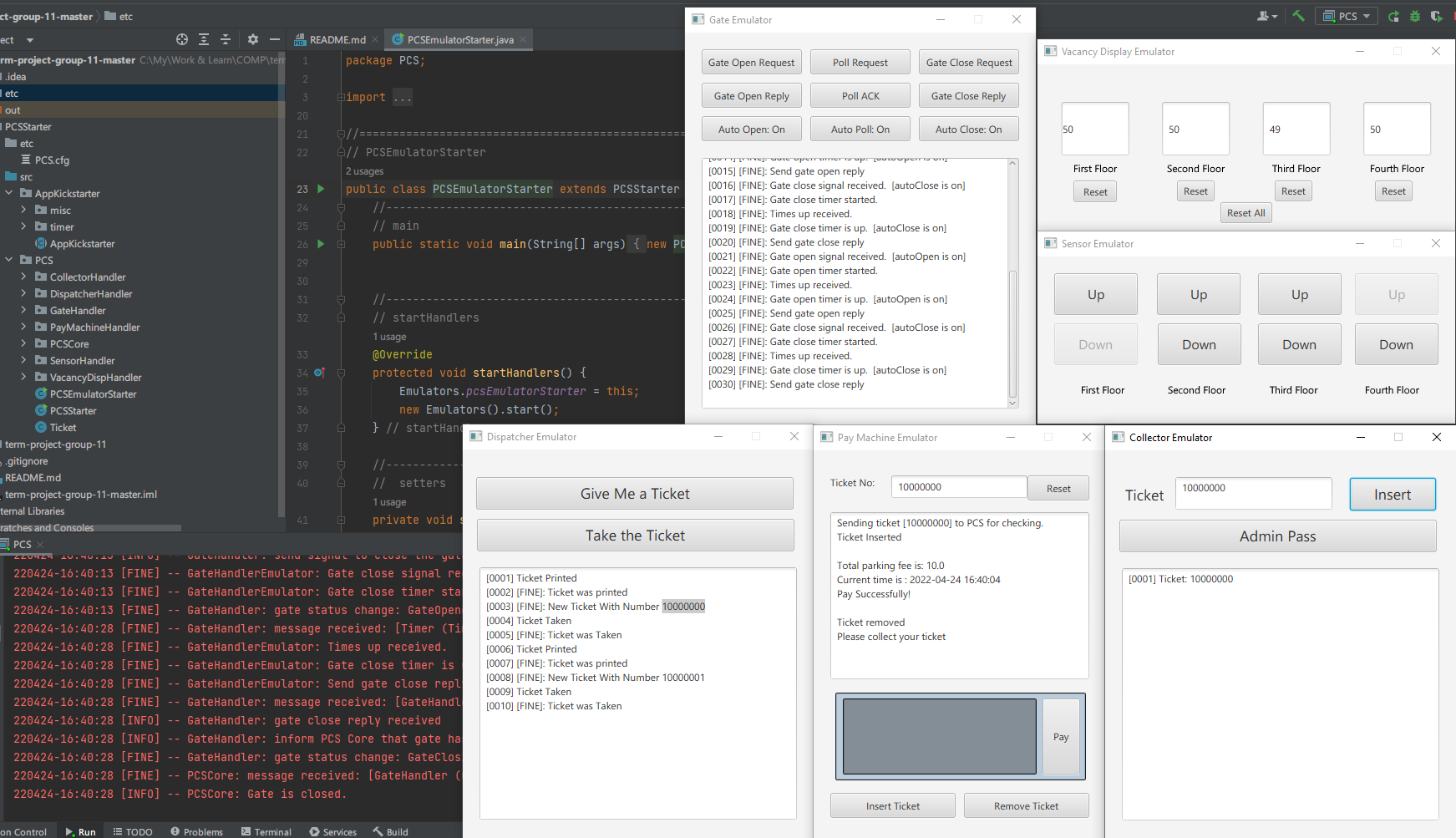Image resolution: width=1456 pixels, height=838 pixels.
Task: Select the PCSEmulatorStarter class file
Action: [x=93, y=394]
